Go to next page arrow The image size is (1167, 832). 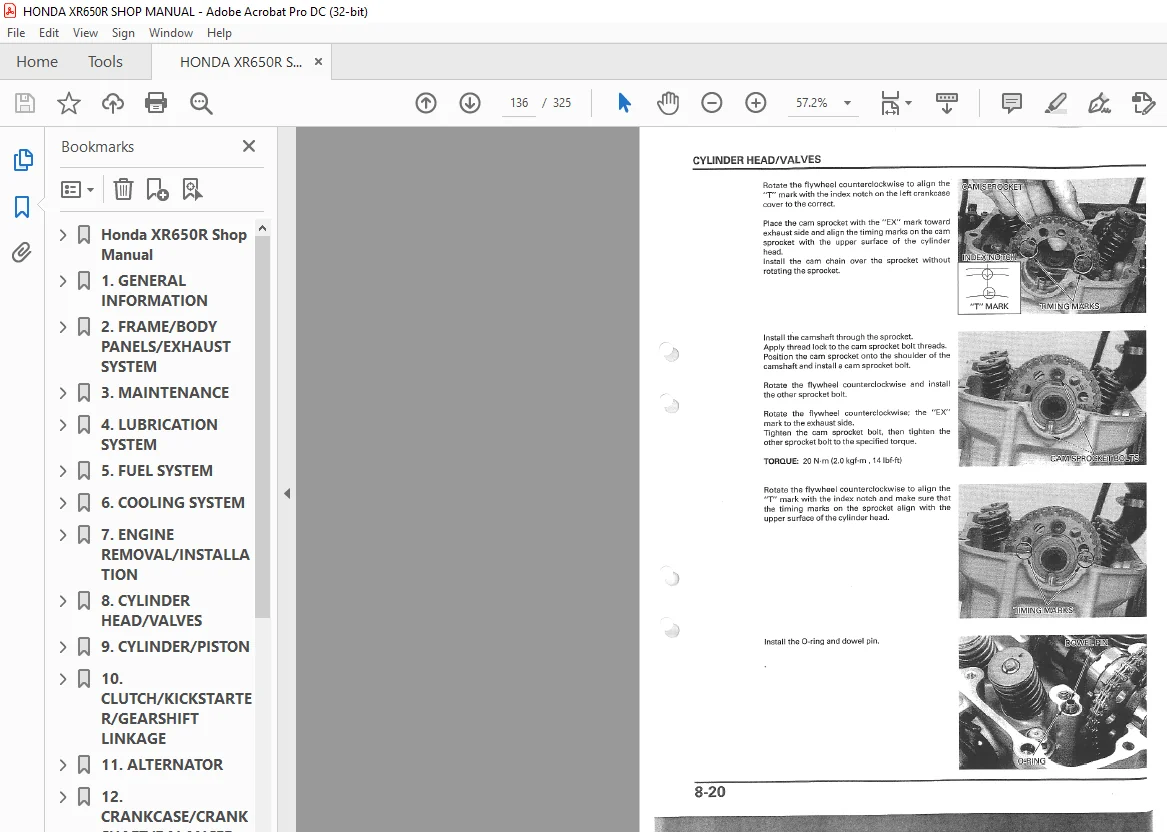click(470, 103)
